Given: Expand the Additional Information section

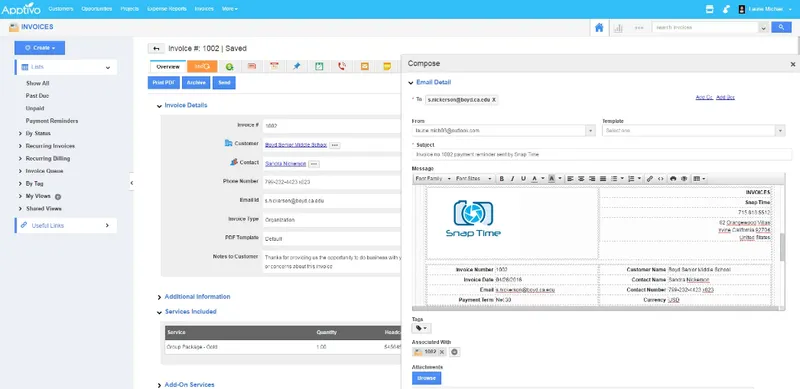Looking at the screenshot, I should point(159,297).
